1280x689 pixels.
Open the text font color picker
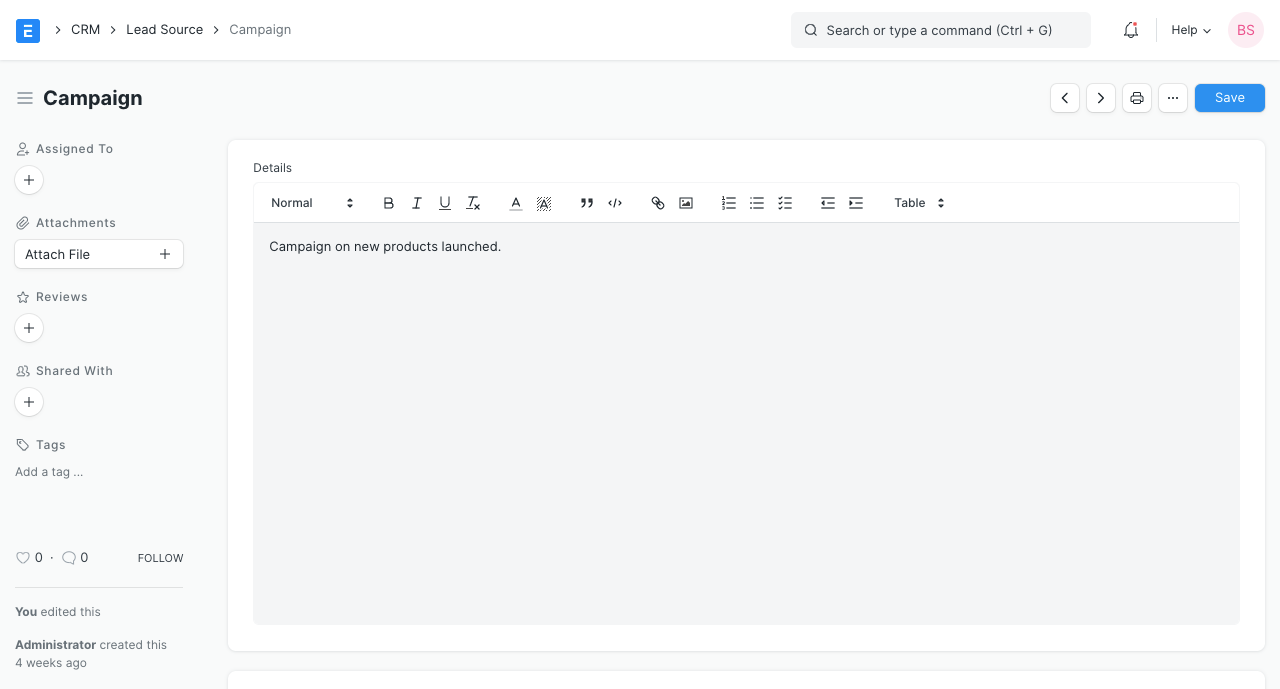tap(516, 203)
